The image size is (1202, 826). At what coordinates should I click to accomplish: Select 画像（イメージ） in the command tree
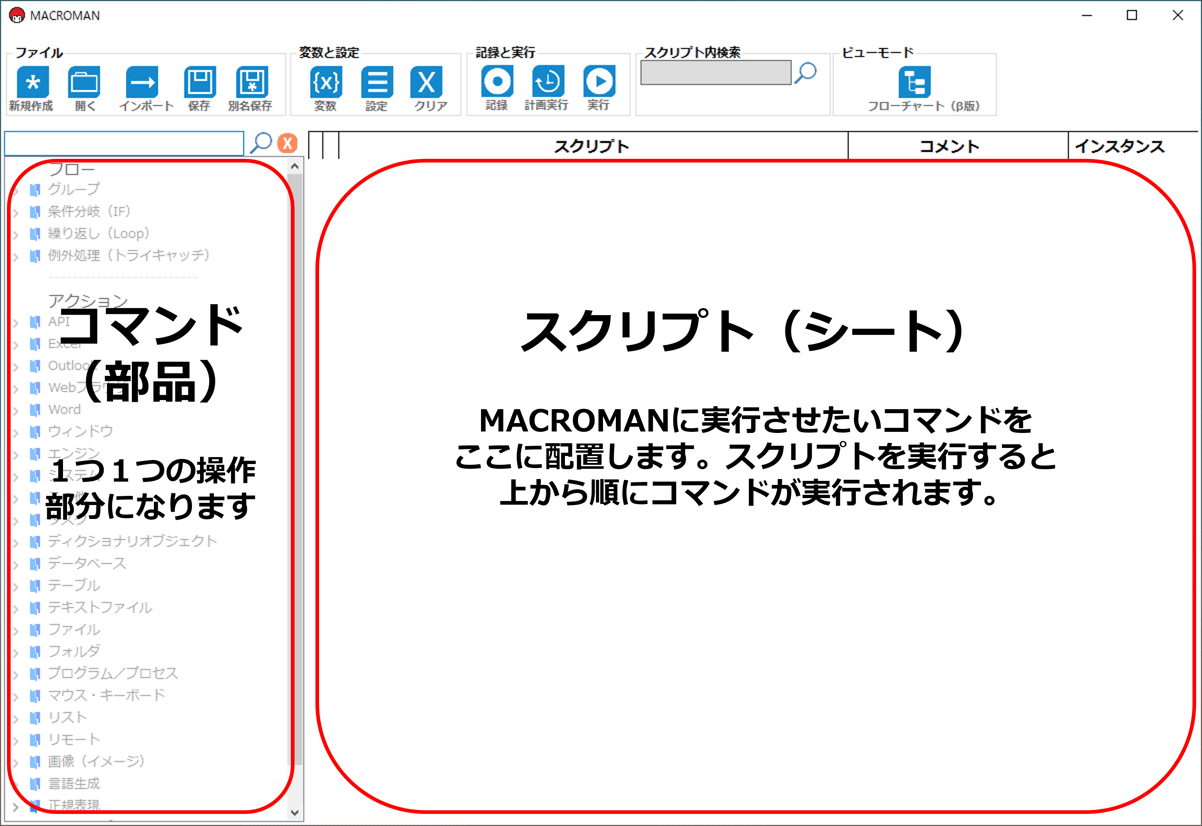point(97,761)
